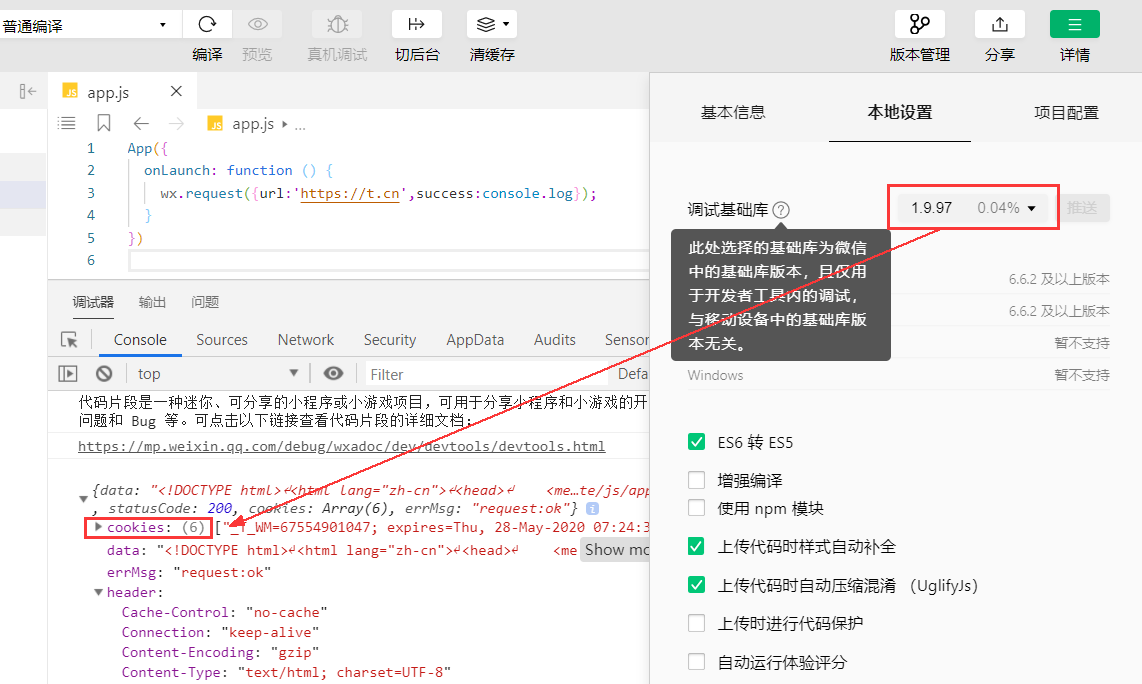
Task: Toggle 上传代码时样式自动补全 checkbox
Action: [696, 546]
